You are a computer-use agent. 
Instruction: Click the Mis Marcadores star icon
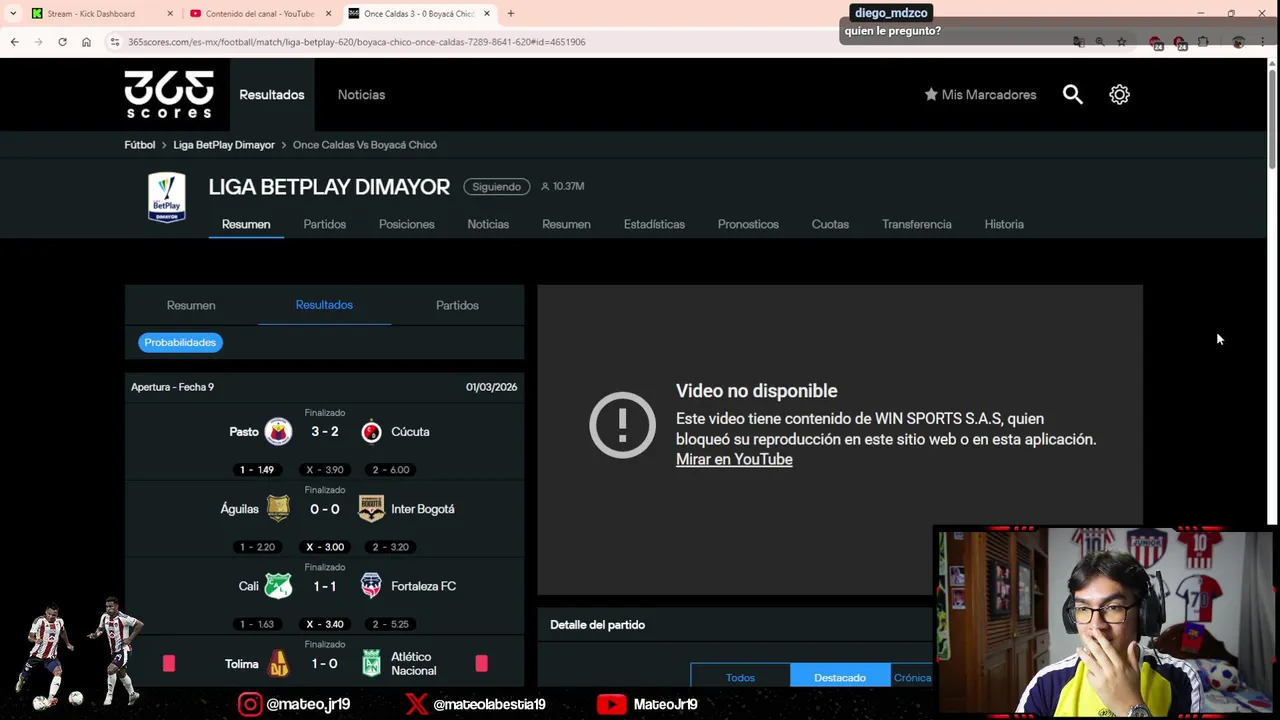click(931, 94)
